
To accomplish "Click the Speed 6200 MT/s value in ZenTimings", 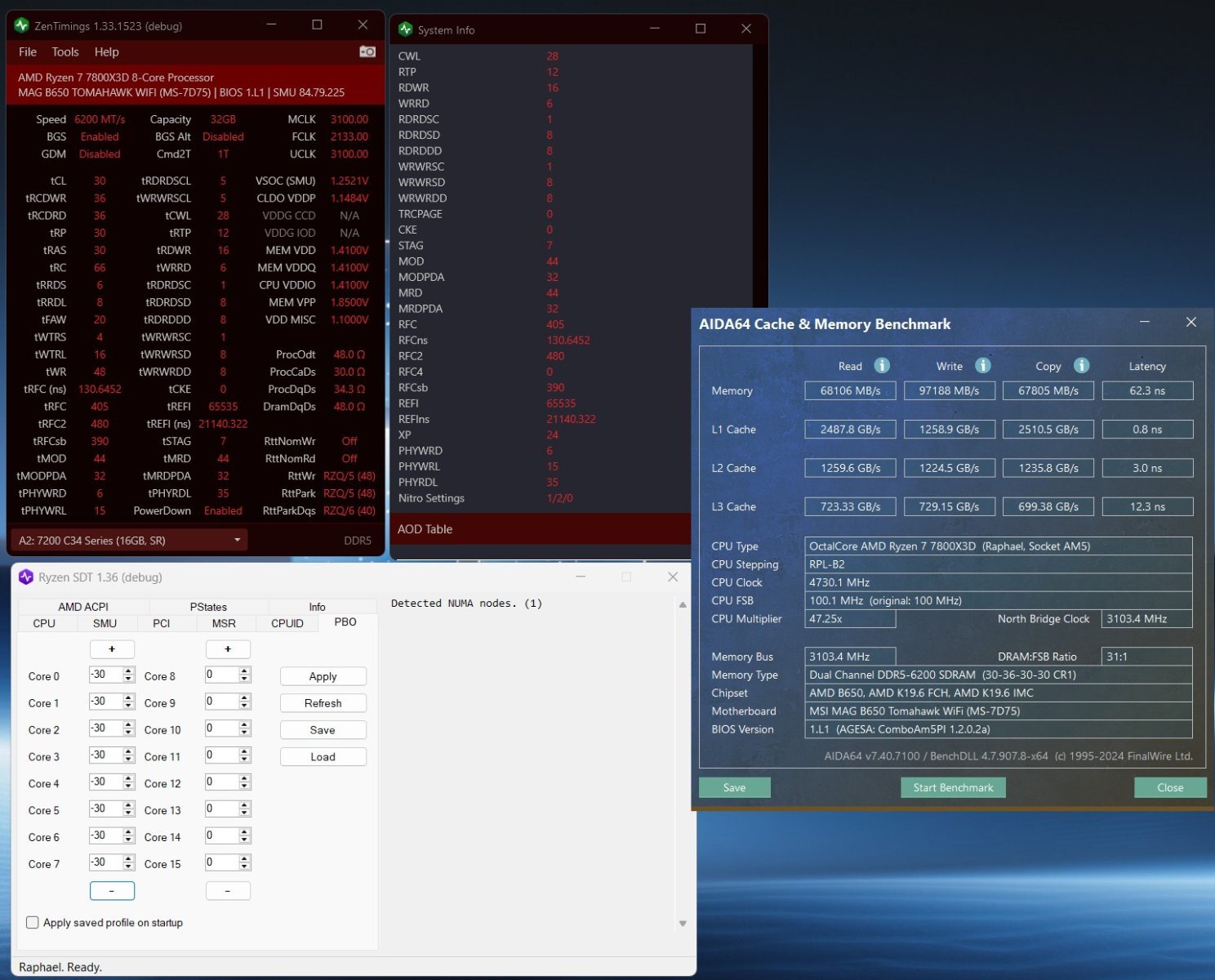I will coord(100,119).
